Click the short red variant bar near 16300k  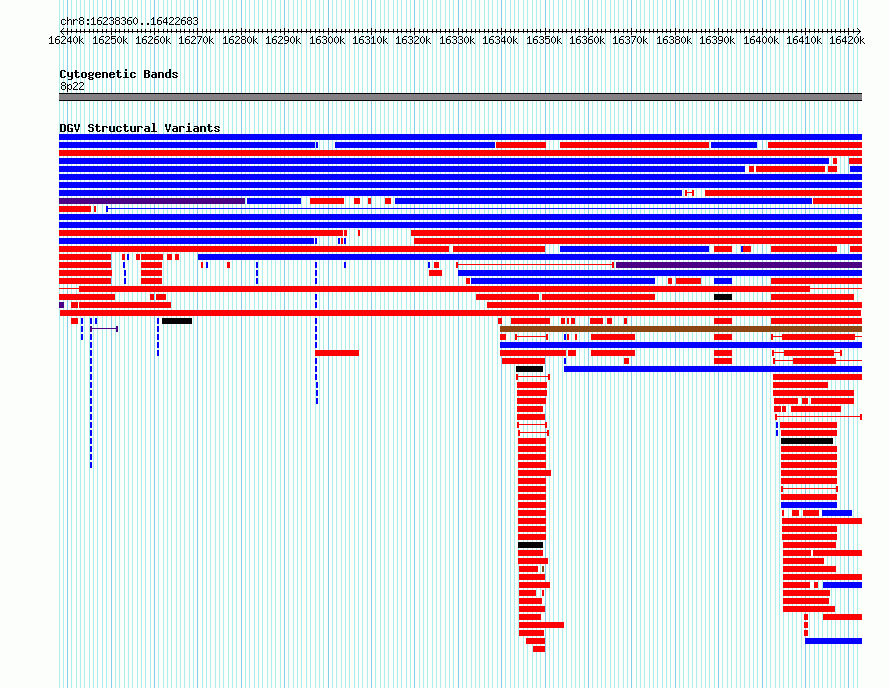pyautogui.click(x=337, y=353)
